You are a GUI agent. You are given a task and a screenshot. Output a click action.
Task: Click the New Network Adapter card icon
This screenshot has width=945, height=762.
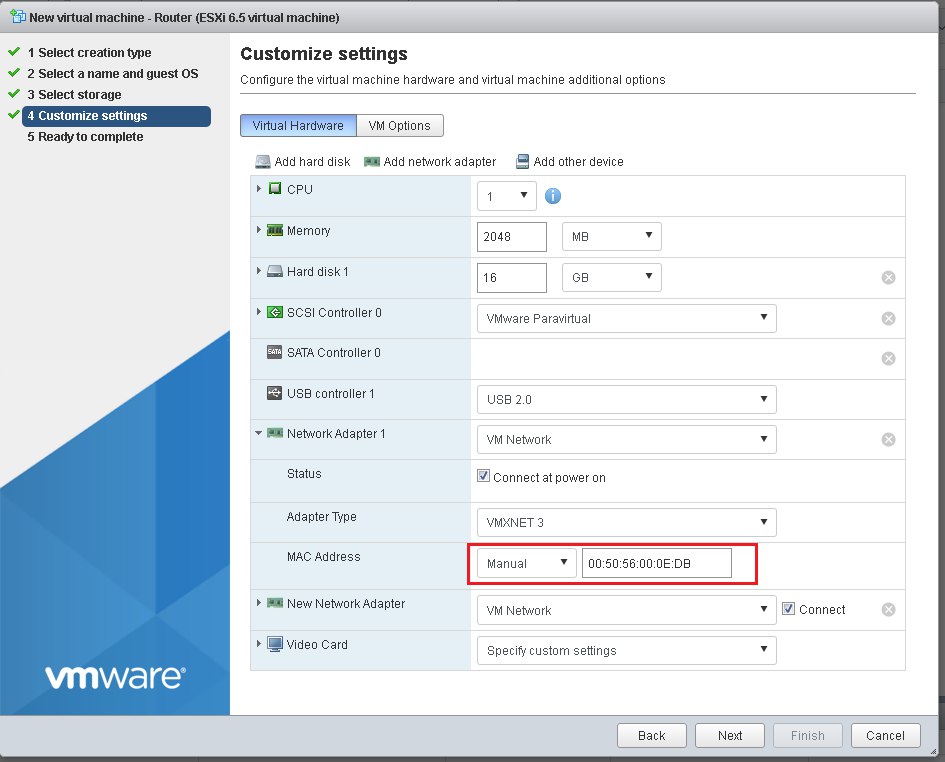275,603
